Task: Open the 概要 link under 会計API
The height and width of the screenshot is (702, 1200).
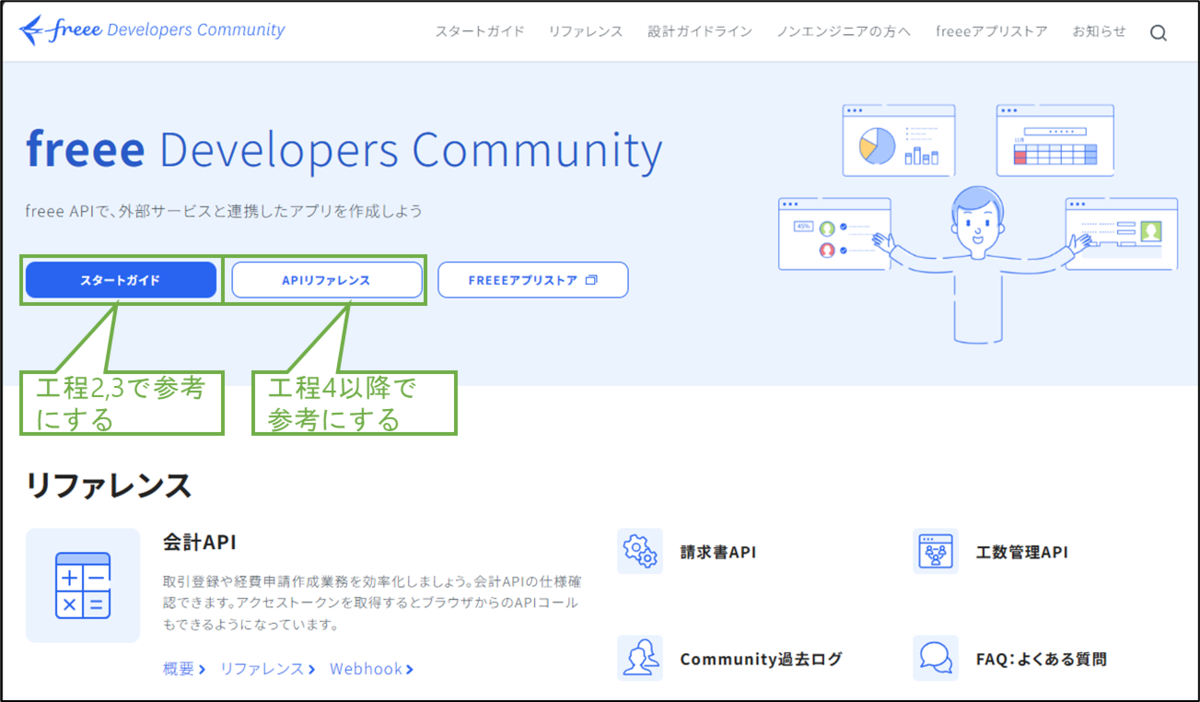Action: pyautogui.click(x=184, y=669)
